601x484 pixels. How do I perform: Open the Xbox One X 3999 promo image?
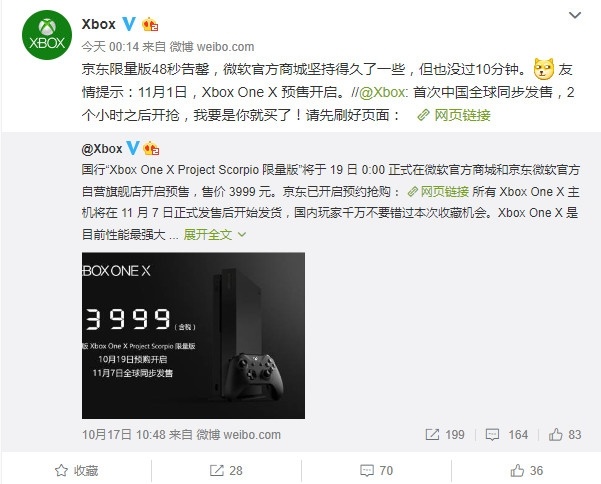coord(194,335)
